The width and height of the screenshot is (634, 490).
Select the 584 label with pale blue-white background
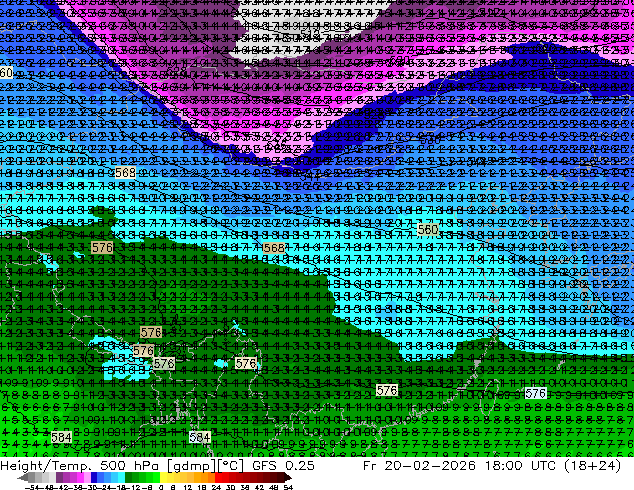[x=200, y=437]
